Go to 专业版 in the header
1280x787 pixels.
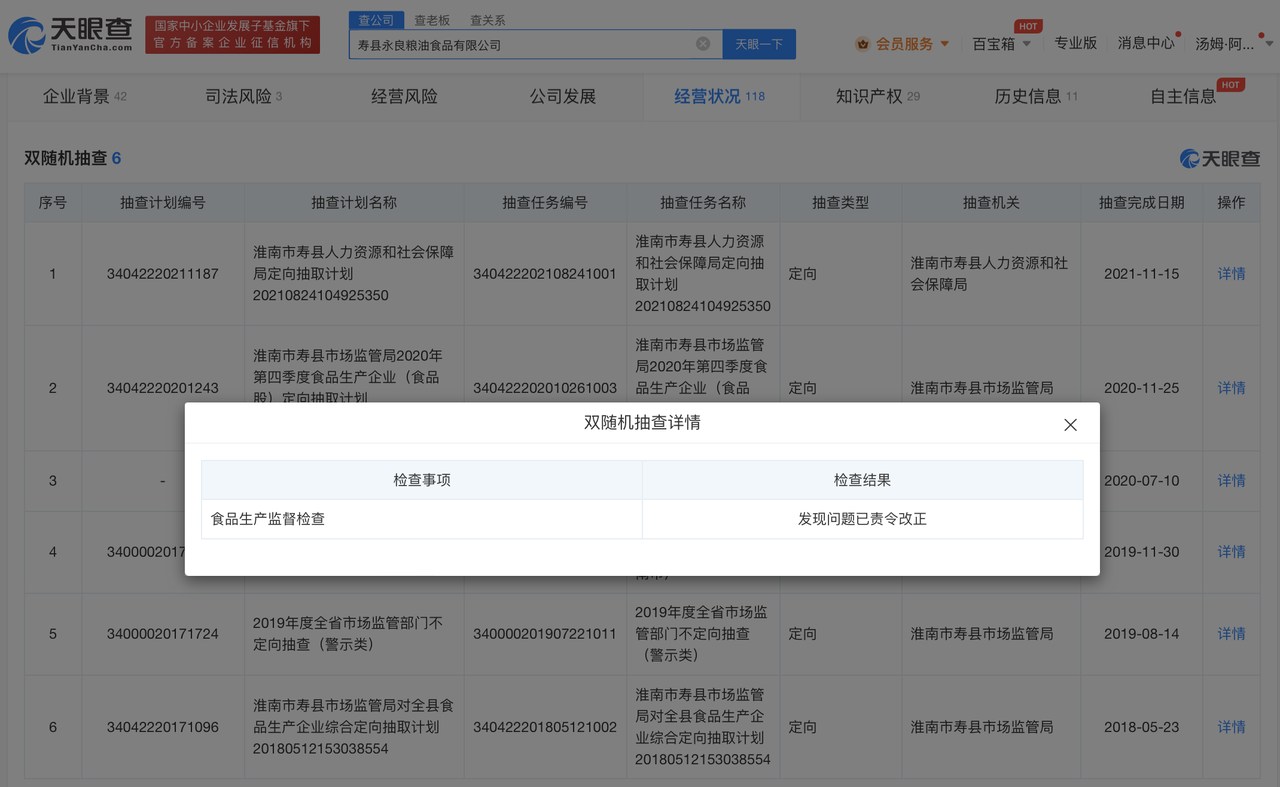[x=1075, y=43]
